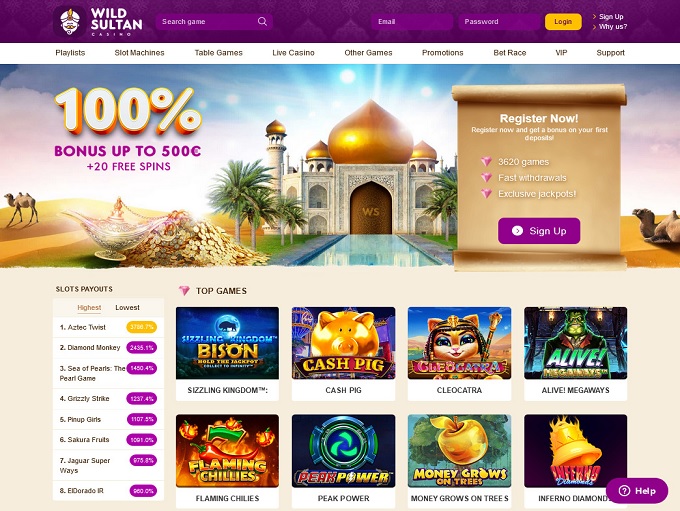680x511 pixels.
Task: Focus the Password input field
Action: click(499, 22)
